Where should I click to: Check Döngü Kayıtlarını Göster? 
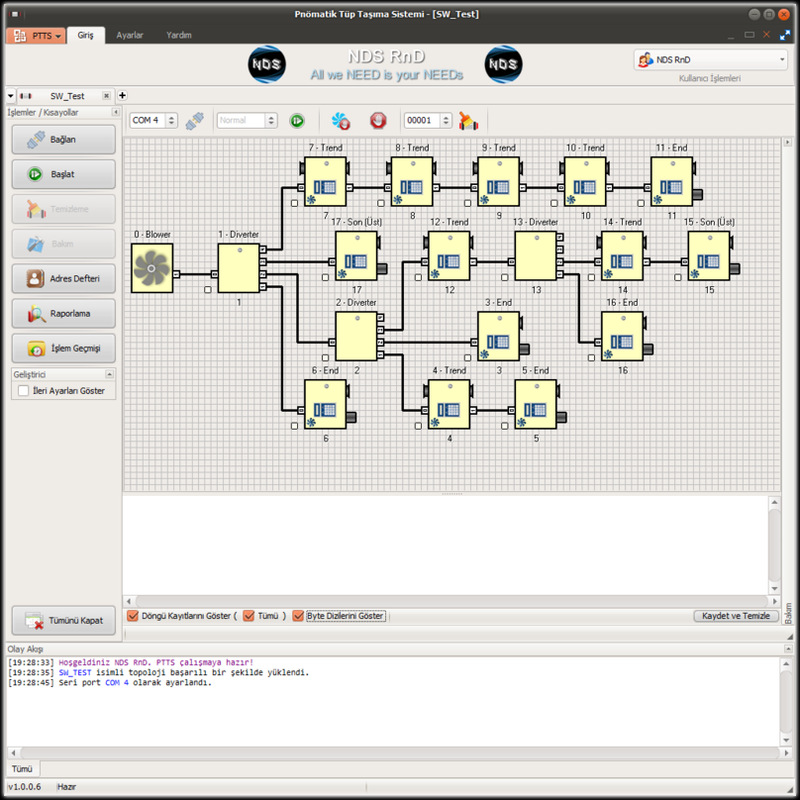coord(133,616)
